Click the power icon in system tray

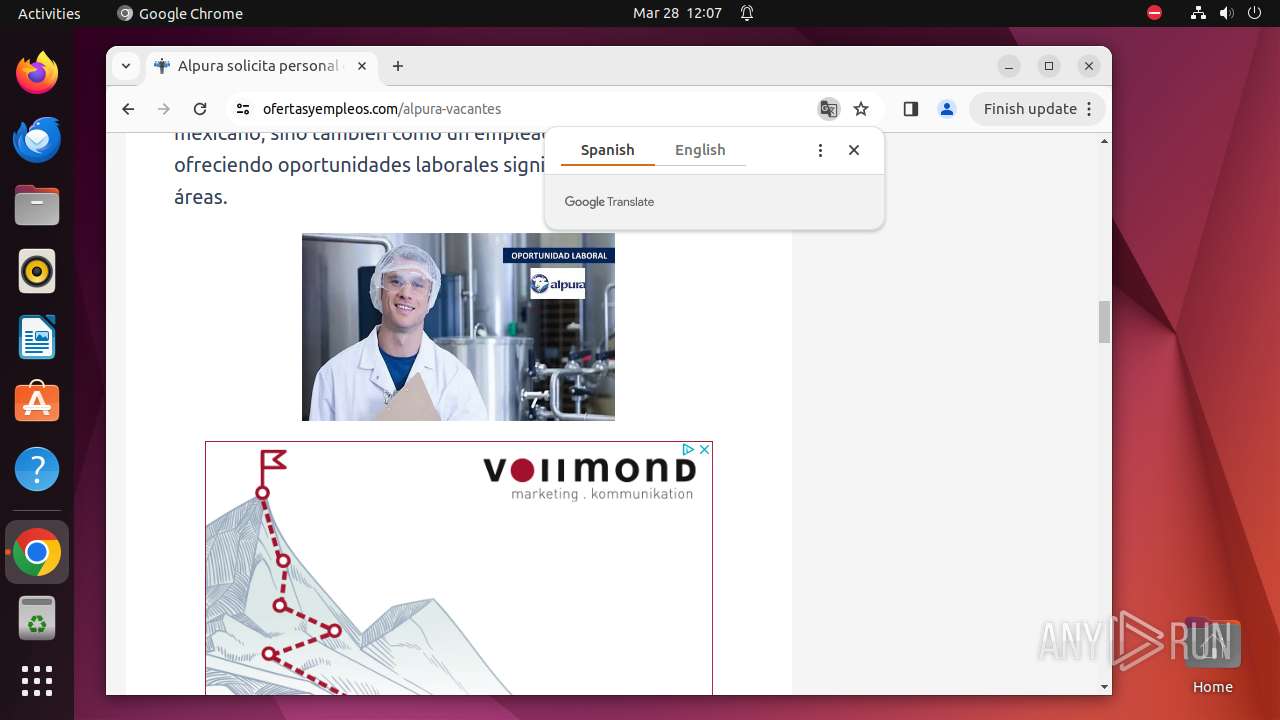[1254, 13]
